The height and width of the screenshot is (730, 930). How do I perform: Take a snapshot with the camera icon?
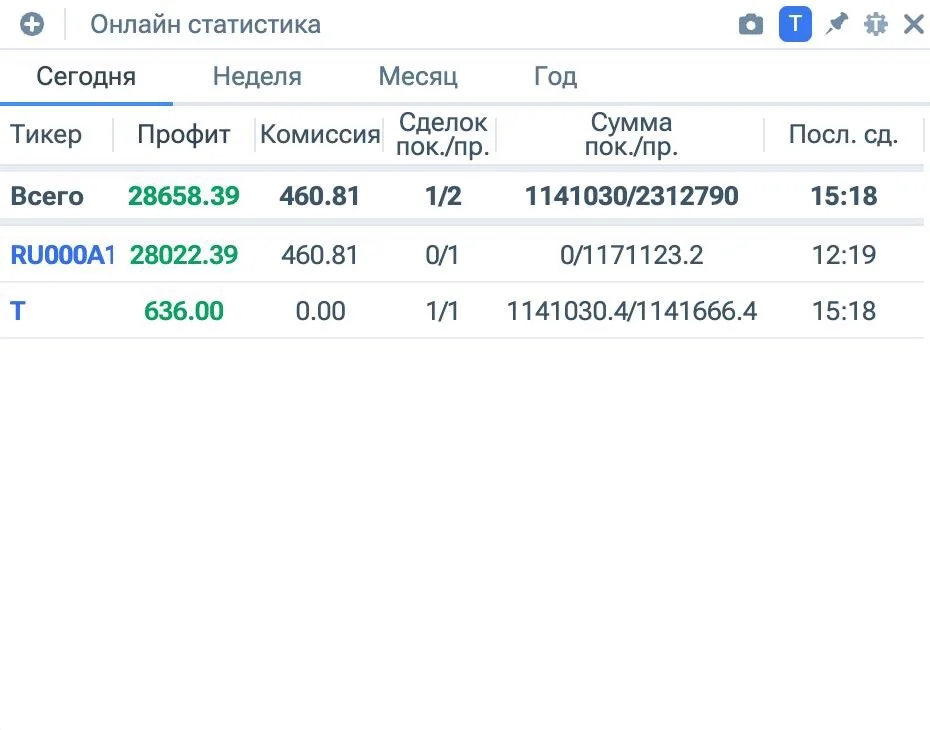click(750, 25)
